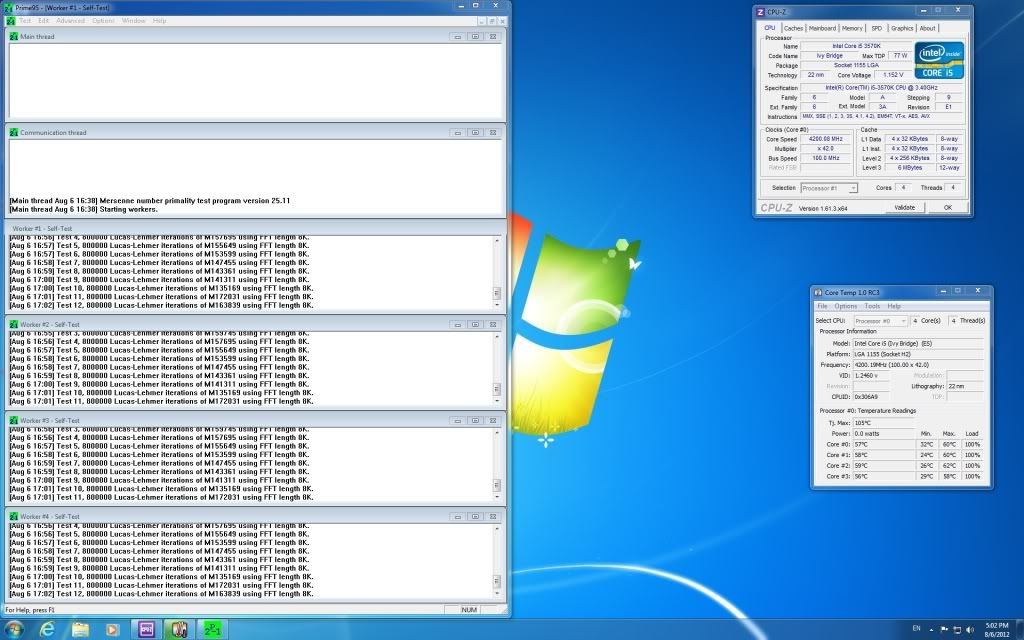Viewport: 1024px width, 640px height.
Task: Open Internet Explorer from the taskbar
Action: click(x=46, y=629)
